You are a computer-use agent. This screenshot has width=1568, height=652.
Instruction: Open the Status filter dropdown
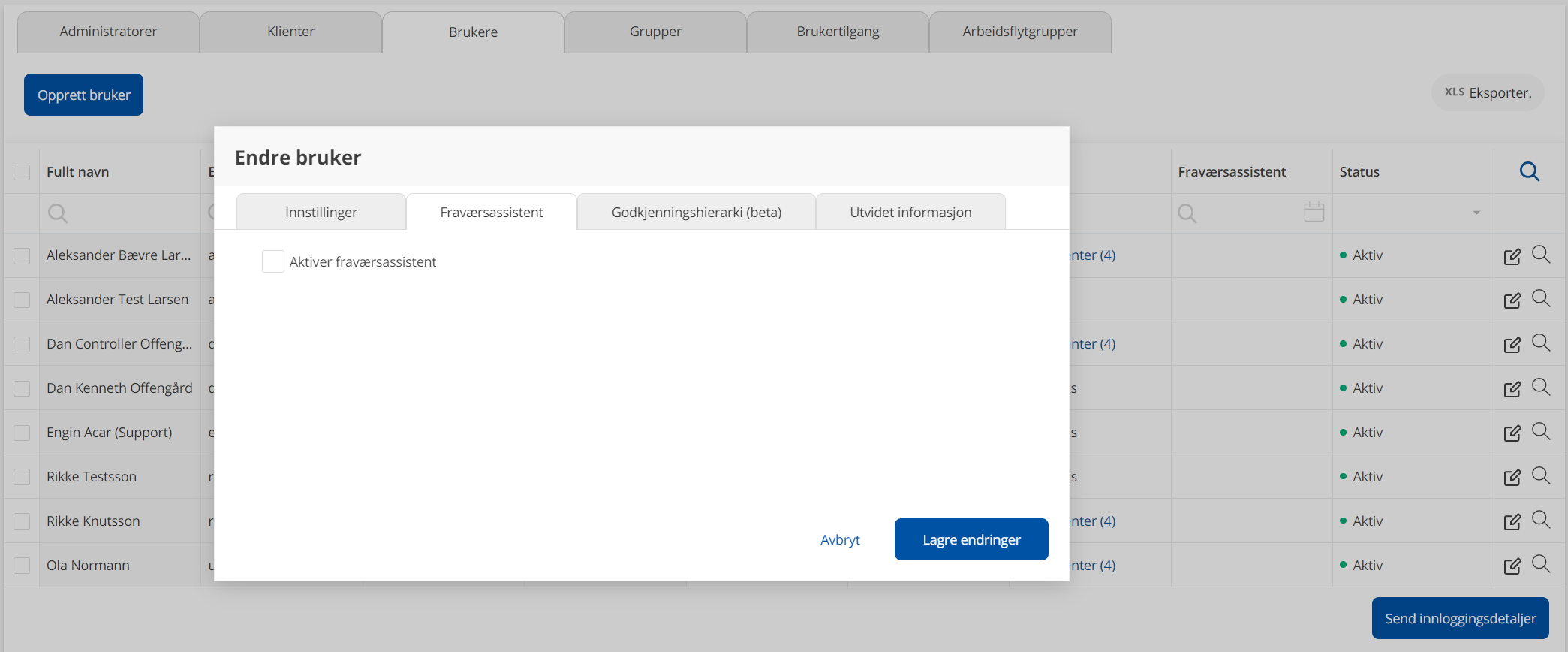coord(1476,213)
